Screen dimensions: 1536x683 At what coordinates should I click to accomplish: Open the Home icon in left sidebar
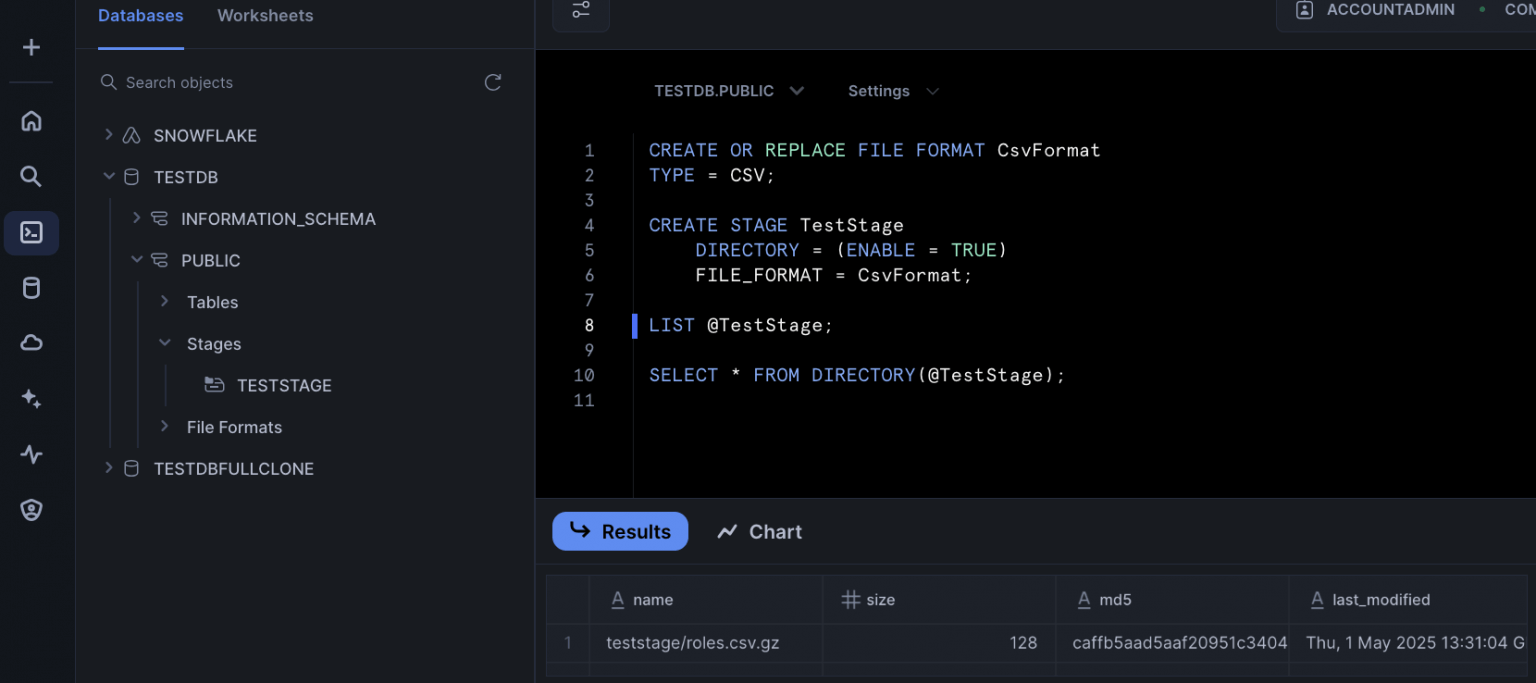[x=31, y=122]
